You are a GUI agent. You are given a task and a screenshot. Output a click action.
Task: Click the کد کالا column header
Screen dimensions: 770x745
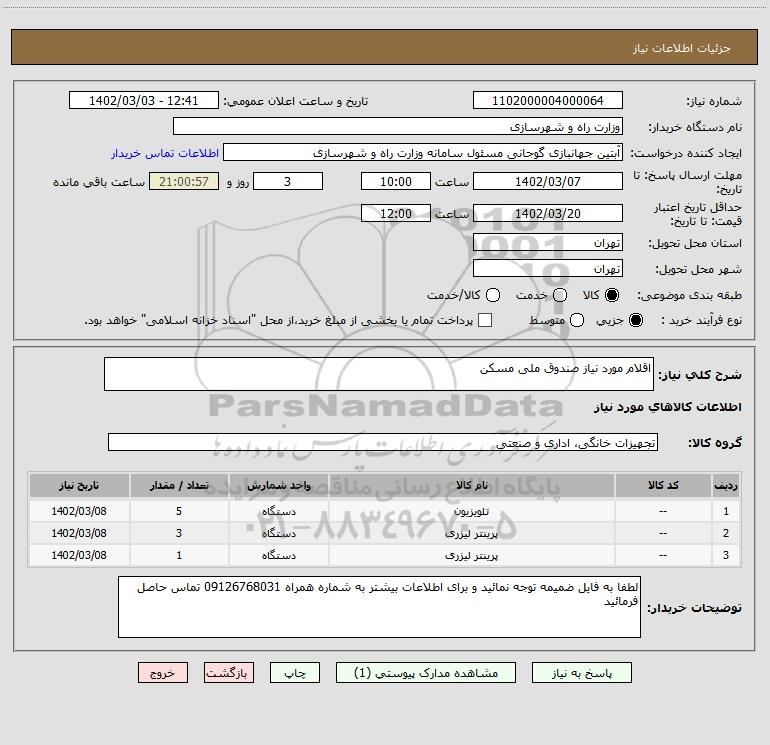tap(663, 486)
